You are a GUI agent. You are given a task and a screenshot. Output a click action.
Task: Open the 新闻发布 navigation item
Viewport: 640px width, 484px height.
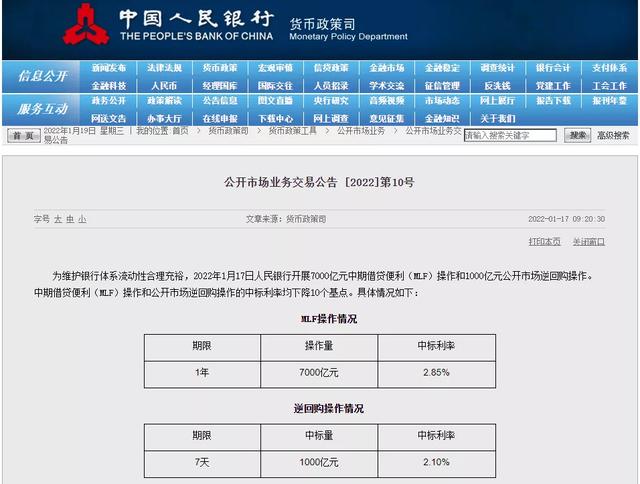tap(109, 69)
